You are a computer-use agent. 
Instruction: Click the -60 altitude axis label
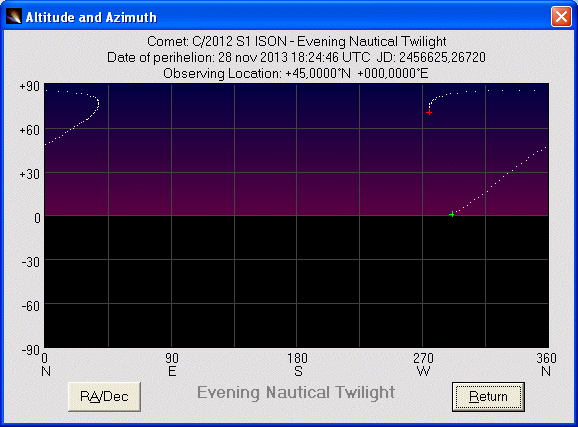point(31,306)
